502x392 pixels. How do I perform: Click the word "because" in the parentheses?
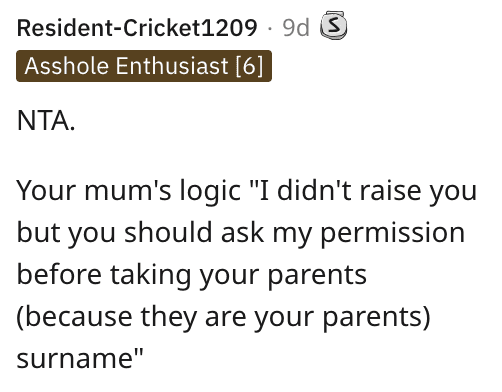coord(78,317)
